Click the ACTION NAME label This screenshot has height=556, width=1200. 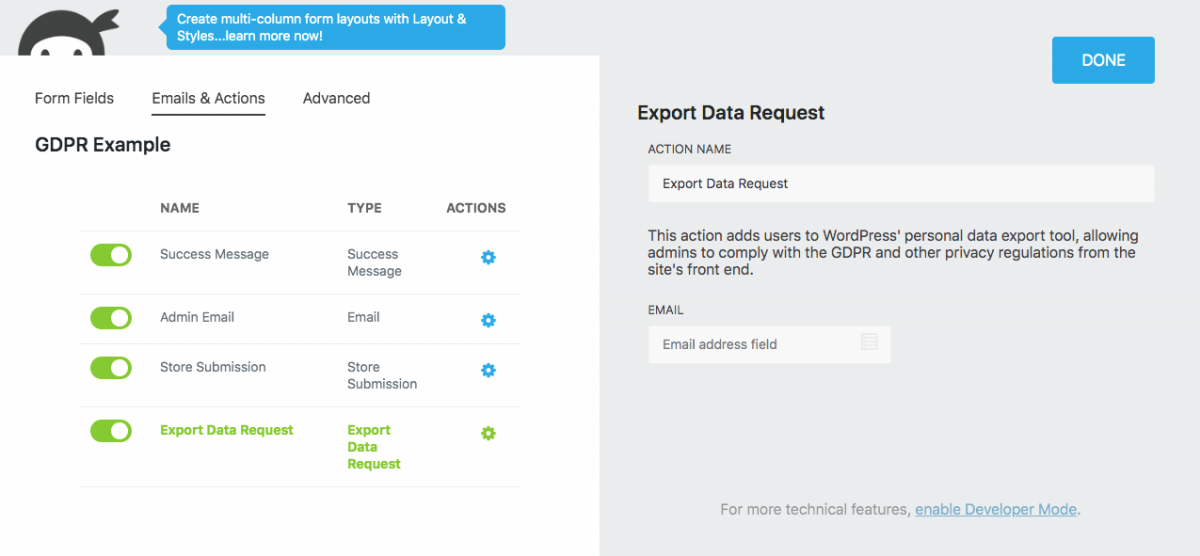pyautogui.click(x=690, y=149)
